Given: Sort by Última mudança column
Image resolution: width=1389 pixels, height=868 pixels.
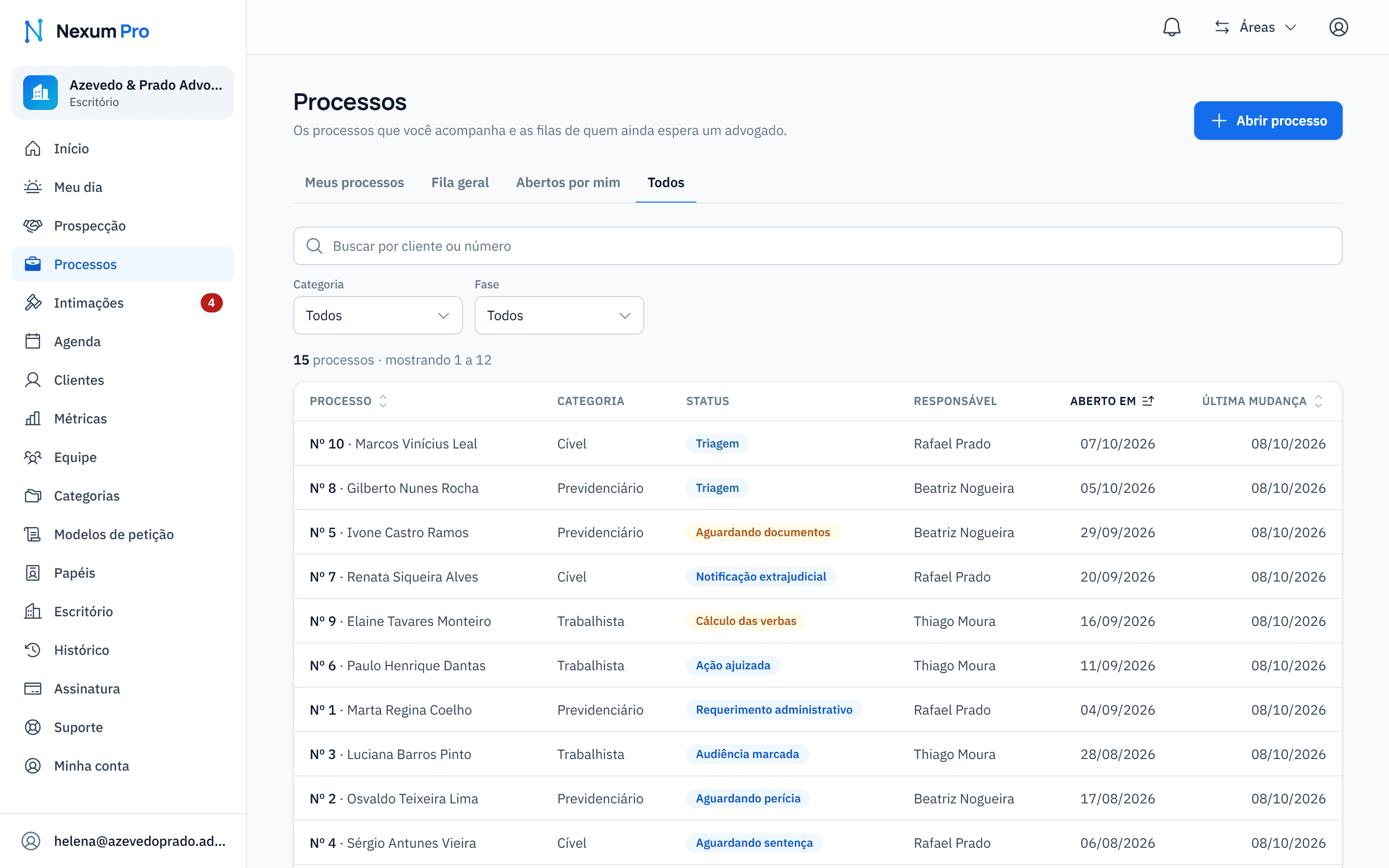Looking at the screenshot, I should [x=1263, y=401].
